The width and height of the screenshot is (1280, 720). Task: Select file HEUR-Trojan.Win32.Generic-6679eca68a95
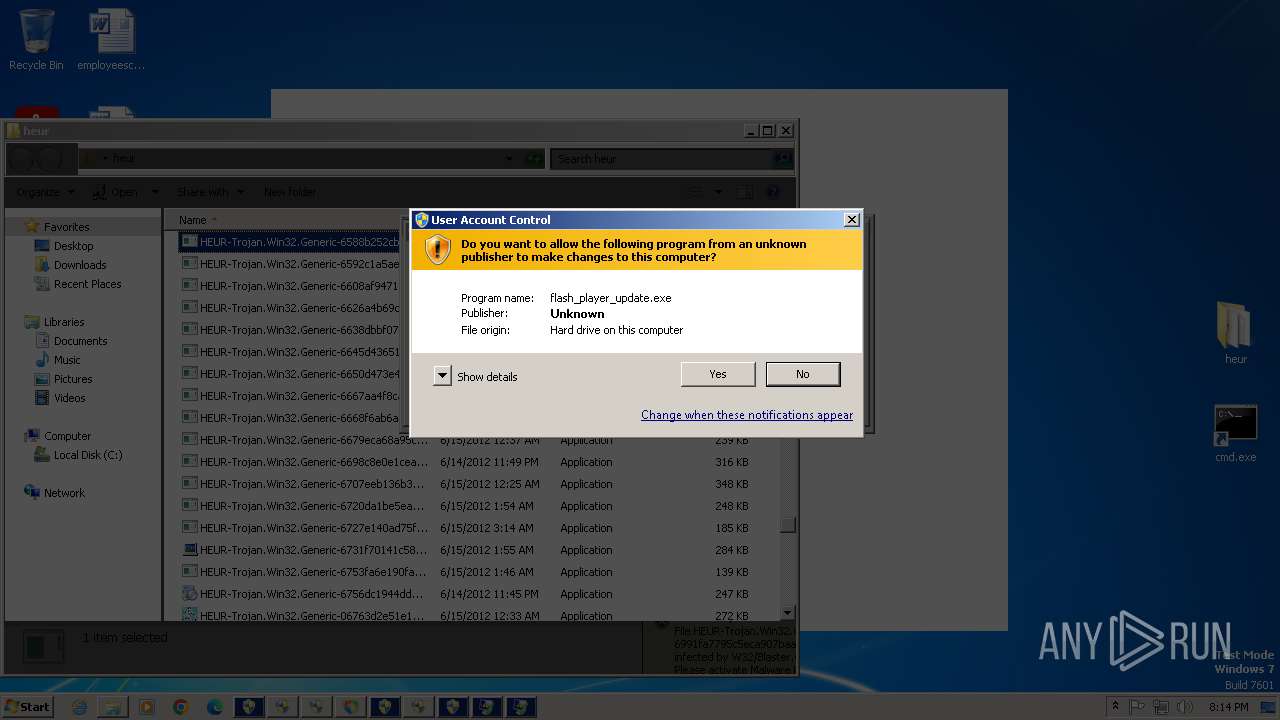[305, 440]
